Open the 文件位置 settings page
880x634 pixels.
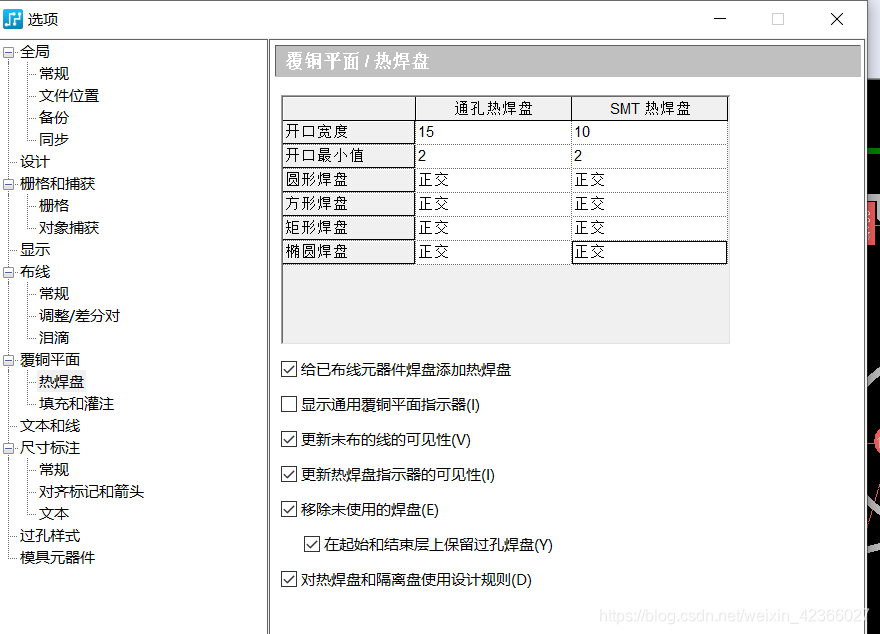[68, 96]
